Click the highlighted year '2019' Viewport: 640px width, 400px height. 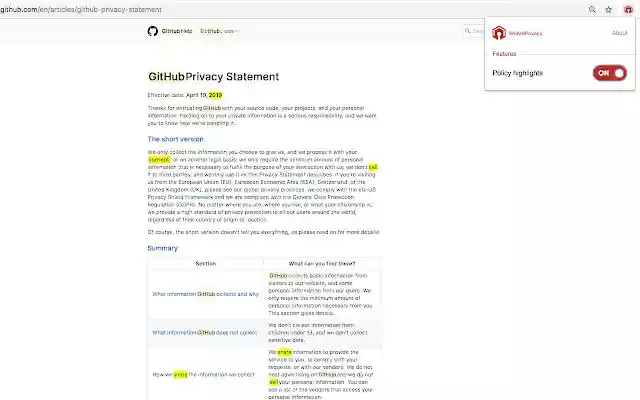click(x=215, y=95)
